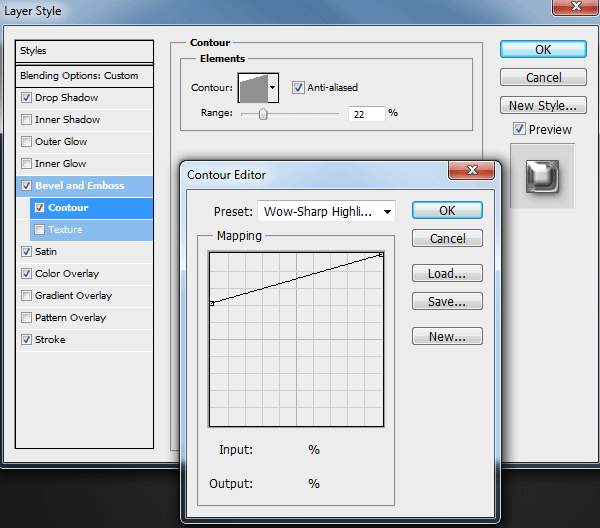
Task: Click the New Style... button
Action: tap(543, 105)
